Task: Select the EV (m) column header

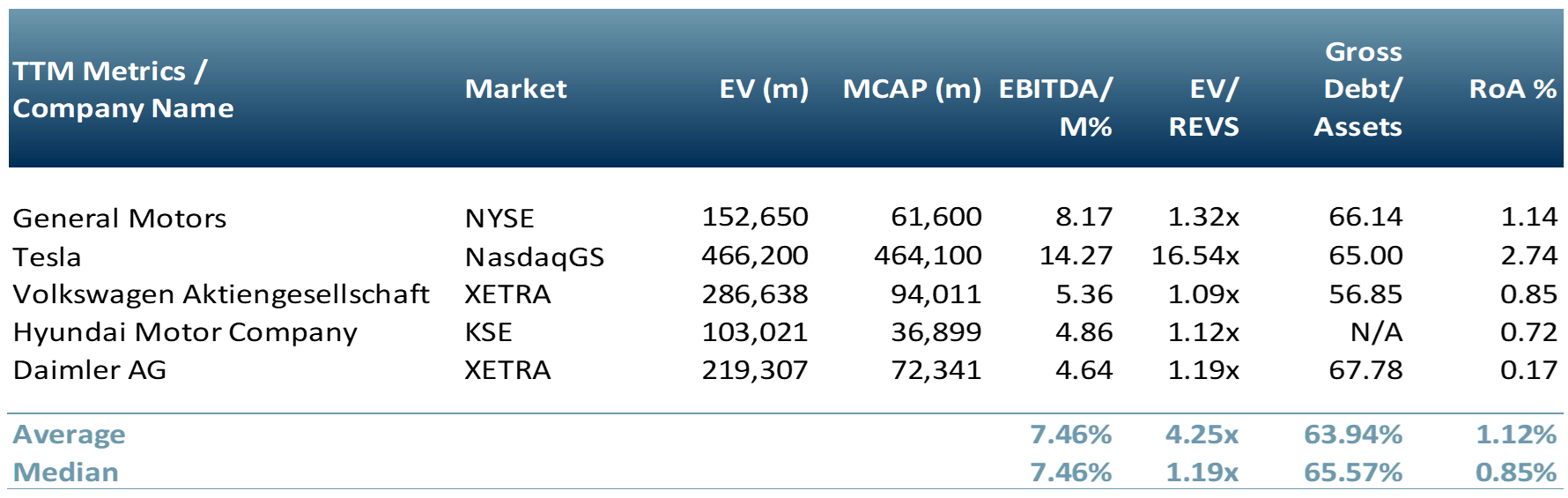Action: [763, 89]
